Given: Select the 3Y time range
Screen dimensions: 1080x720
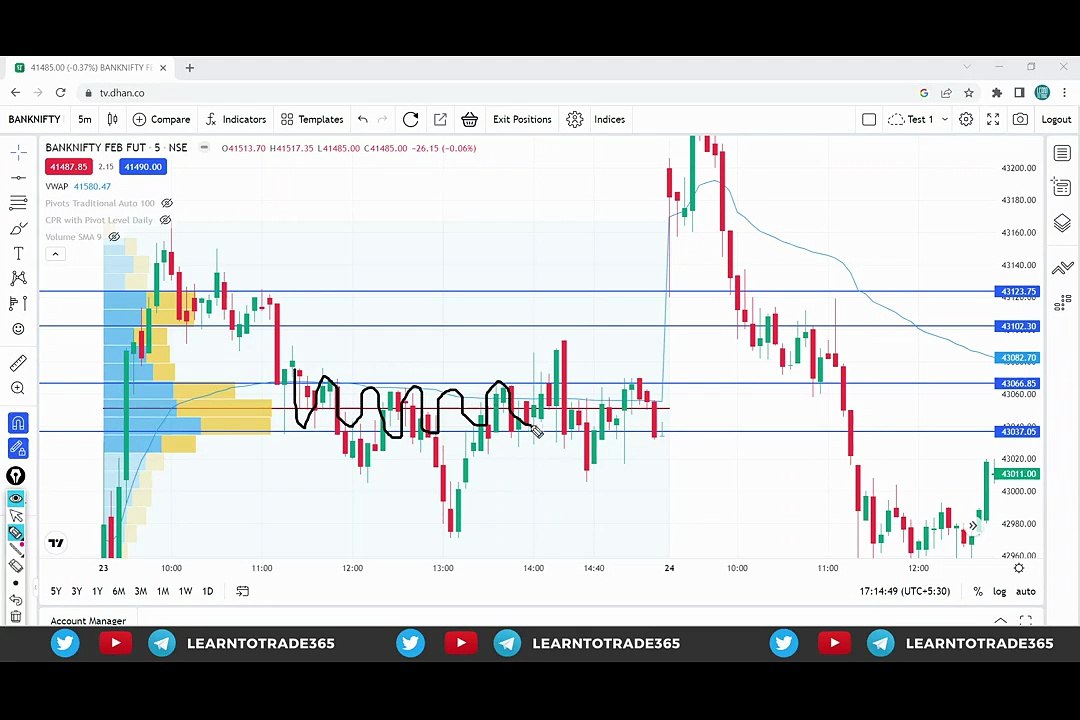Looking at the screenshot, I should 76,591.
